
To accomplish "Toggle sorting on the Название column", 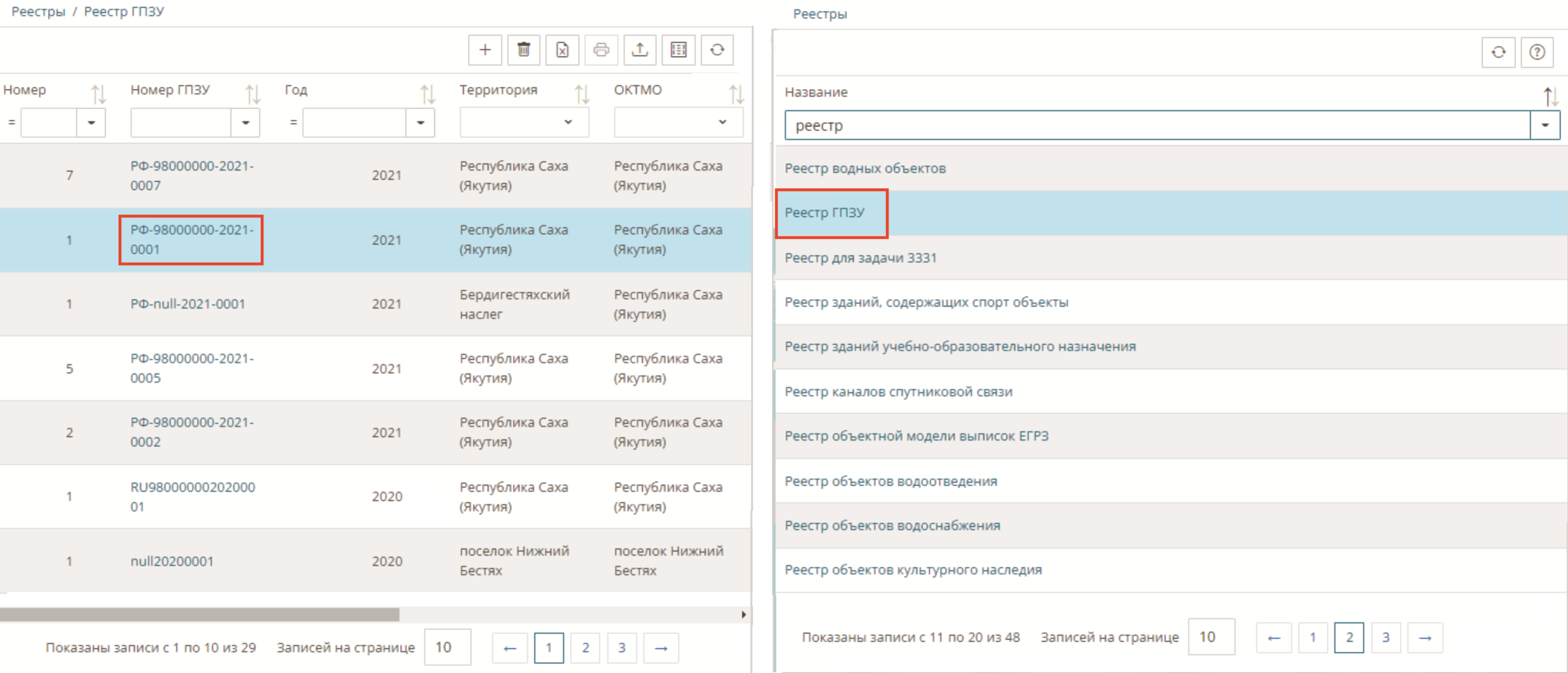I will [1550, 97].
